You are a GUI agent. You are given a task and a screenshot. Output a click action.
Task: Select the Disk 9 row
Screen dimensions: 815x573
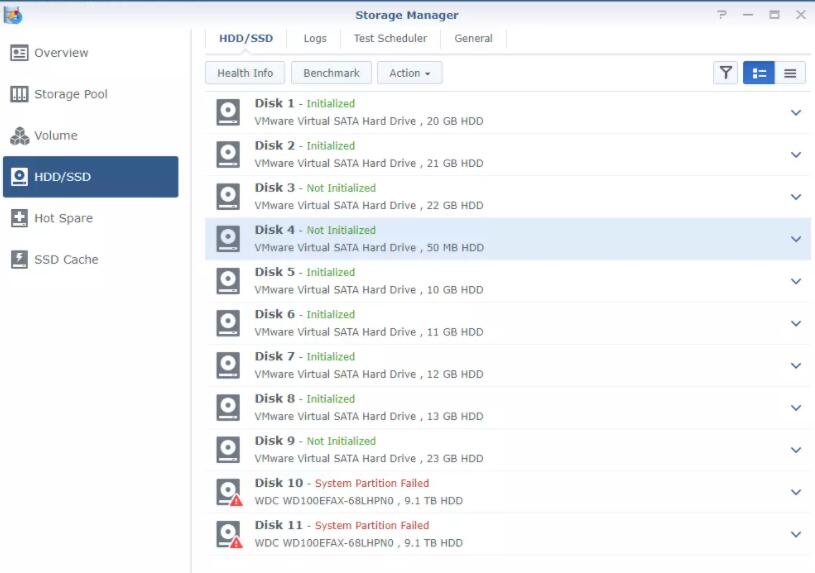[x=500, y=450]
